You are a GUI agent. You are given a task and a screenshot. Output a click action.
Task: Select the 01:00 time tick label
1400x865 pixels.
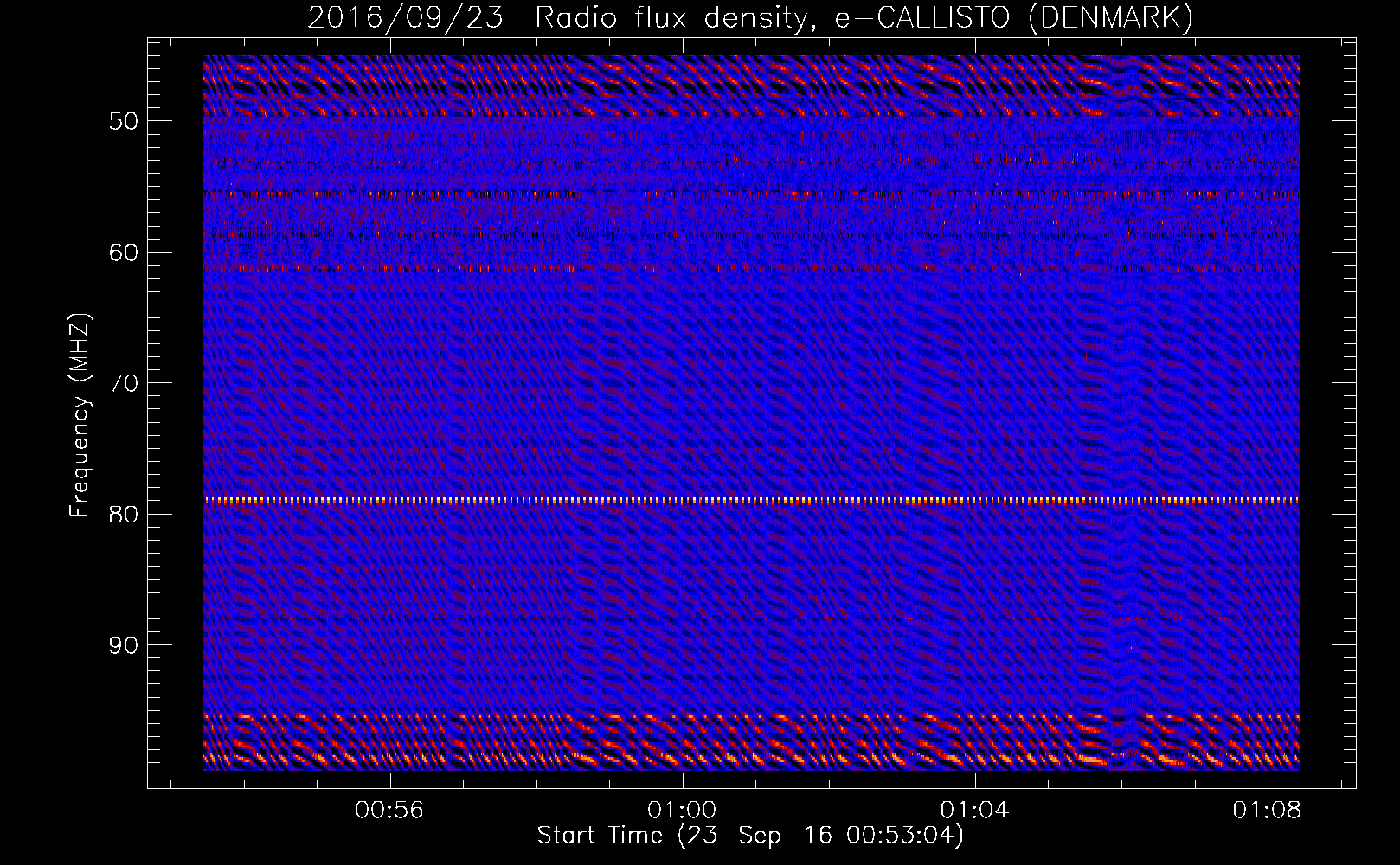[x=682, y=811]
